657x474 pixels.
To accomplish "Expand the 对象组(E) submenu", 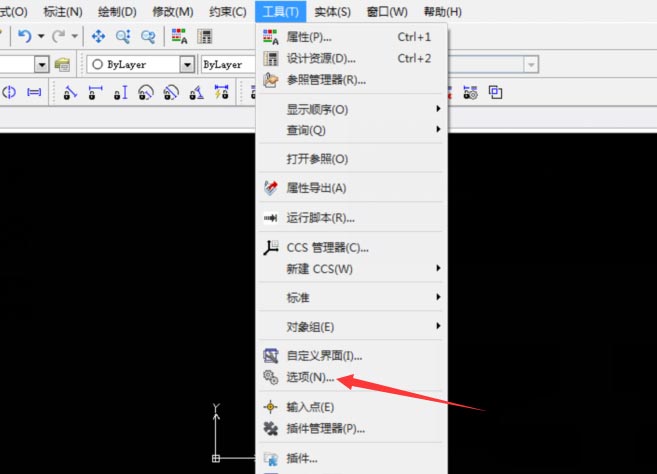I will point(352,326).
